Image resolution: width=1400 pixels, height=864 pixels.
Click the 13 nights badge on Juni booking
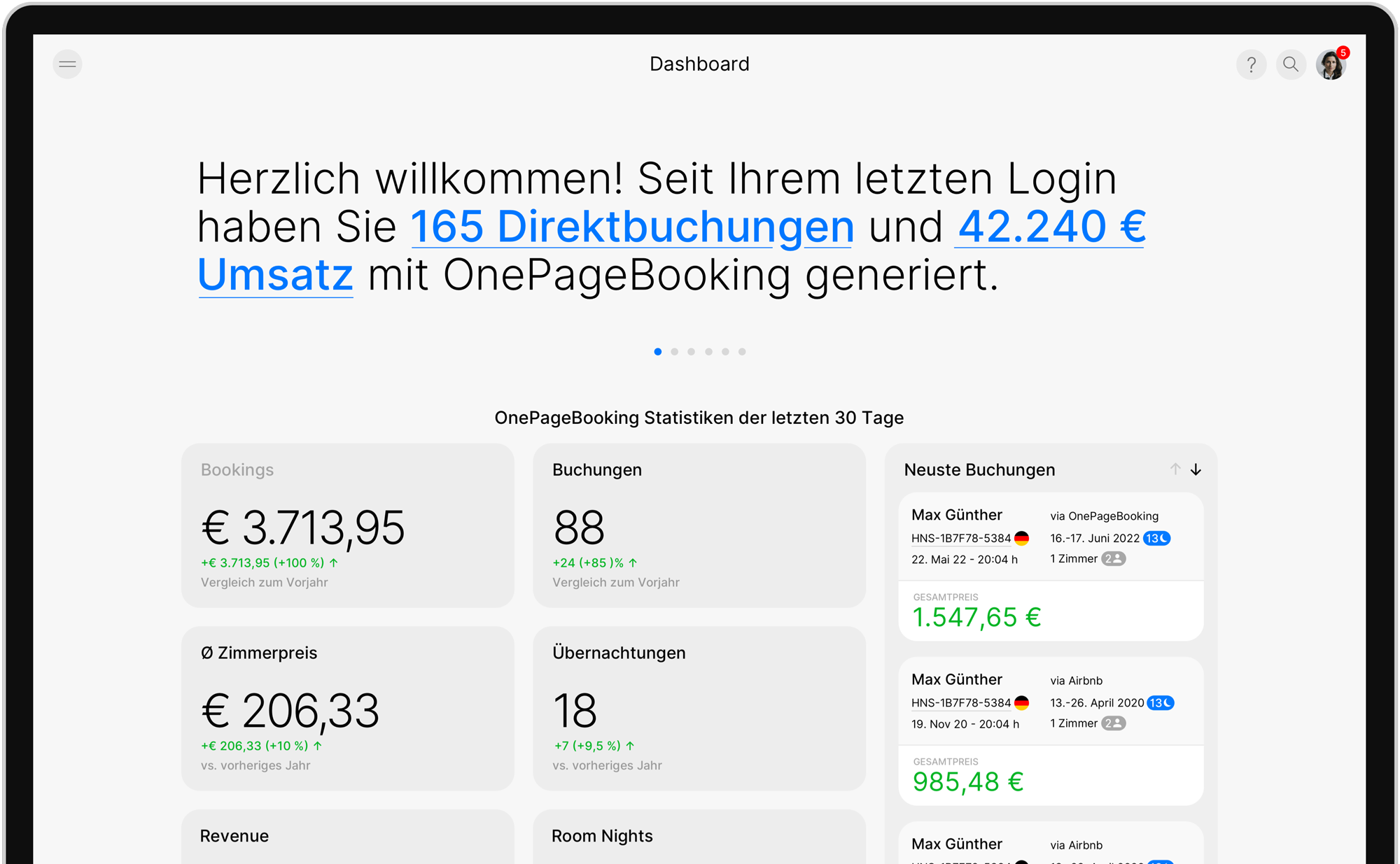pyautogui.click(x=1156, y=538)
